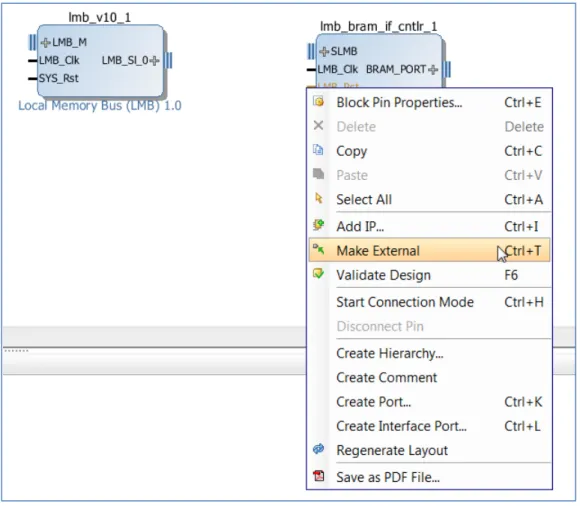Click the Copy icon in context menu
The height and width of the screenshot is (506, 580).
tap(318, 150)
